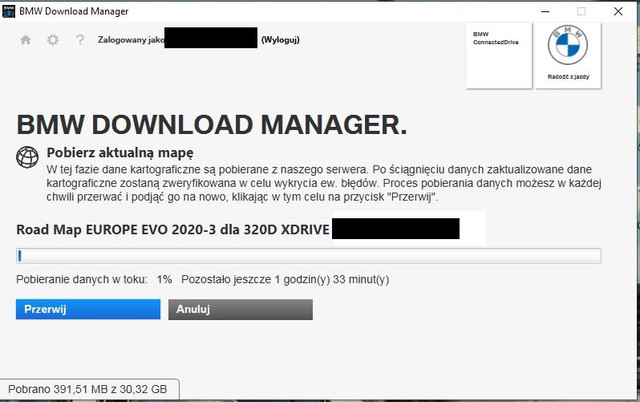Click the BMW logo Radość z jazdy tile
This screenshot has width=640, height=402.
click(x=568, y=55)
